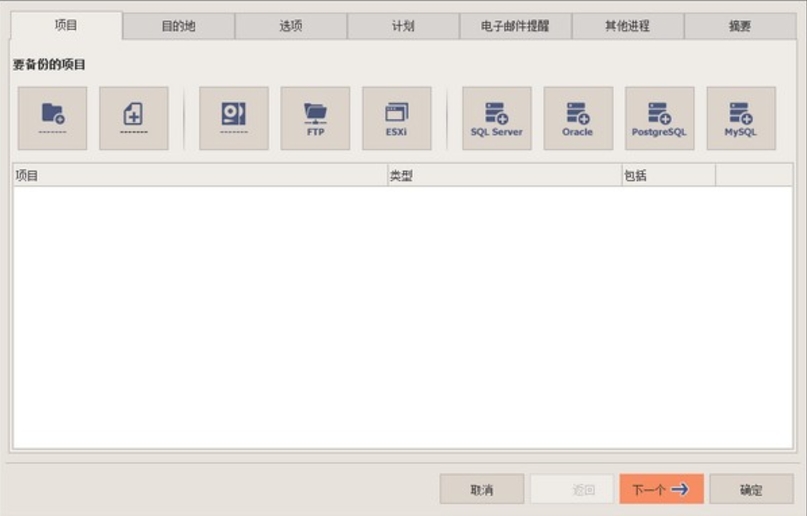Sort by the 包括 column header
Screen dimensions: 807x516
click(x=669, y=175)
